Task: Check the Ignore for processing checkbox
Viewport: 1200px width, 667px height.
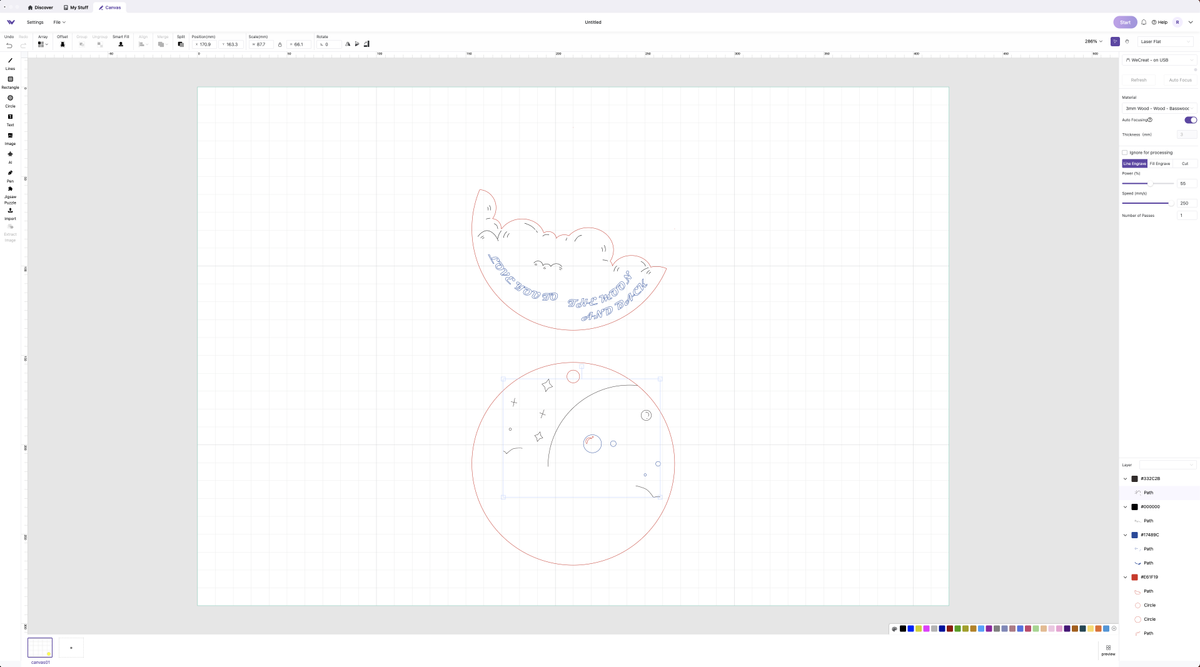Action: [x=1124, y=152]
